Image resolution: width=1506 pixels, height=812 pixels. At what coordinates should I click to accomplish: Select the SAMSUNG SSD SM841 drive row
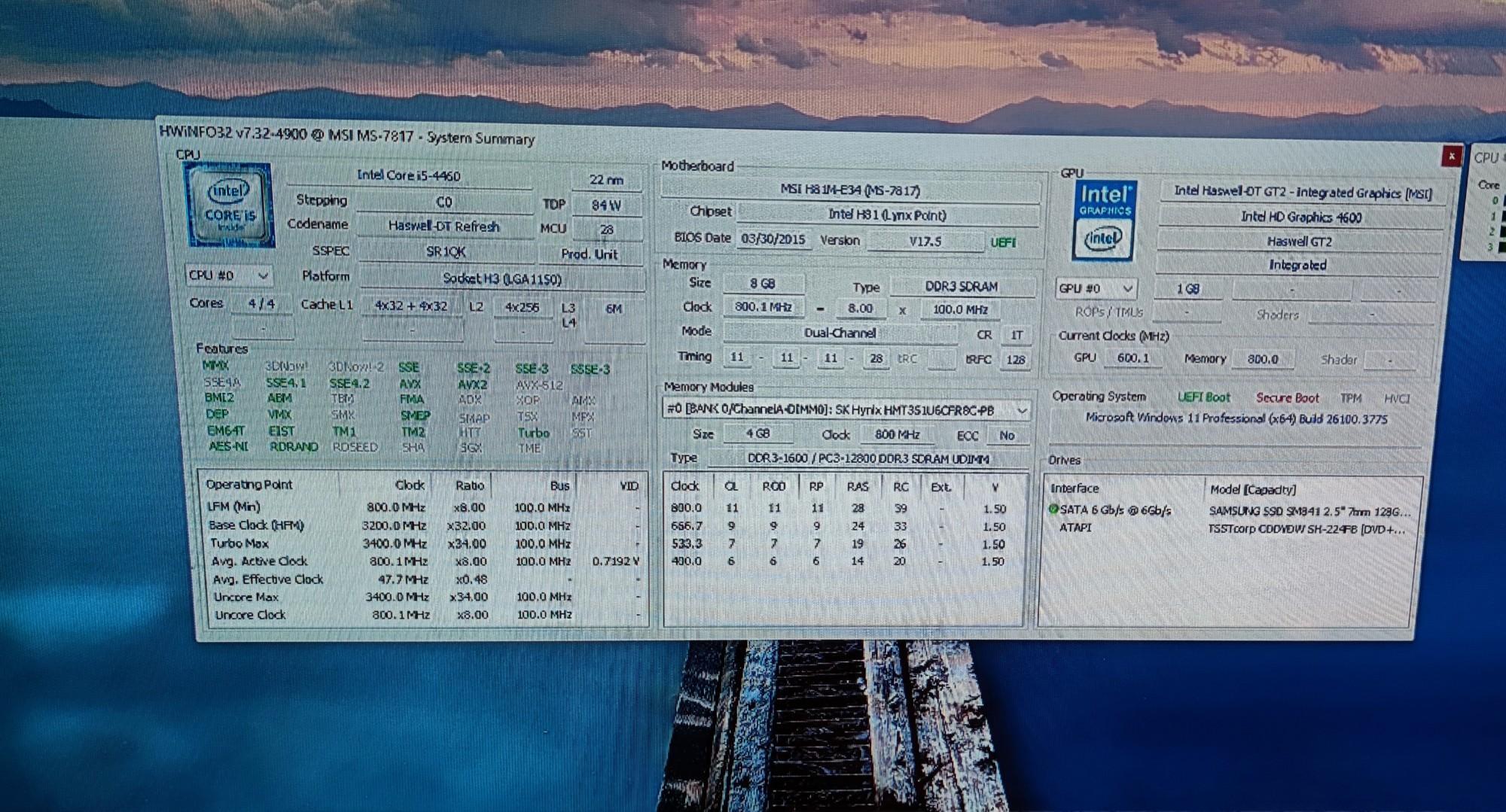pyautogui.click(x=1231, y=510)
